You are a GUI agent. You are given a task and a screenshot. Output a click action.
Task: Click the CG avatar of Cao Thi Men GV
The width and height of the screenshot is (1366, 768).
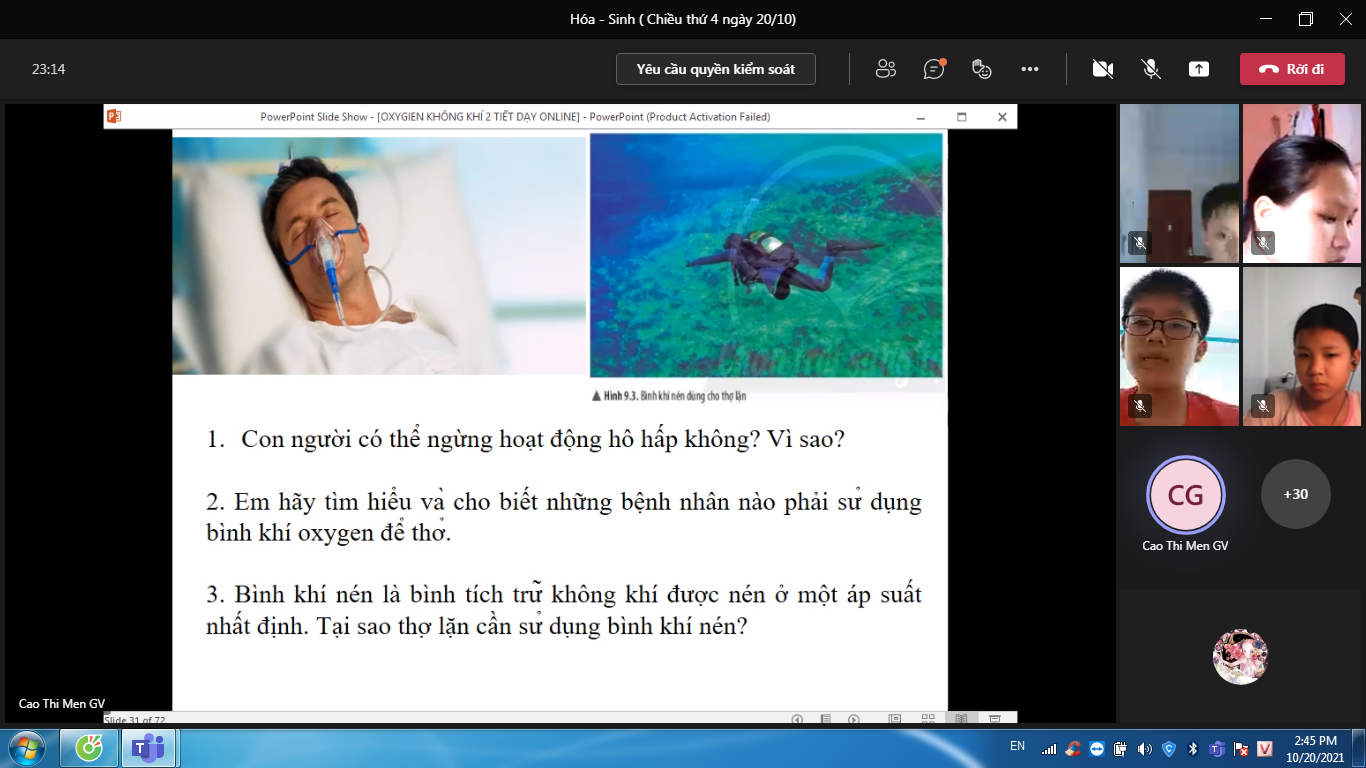point(1185,494)
